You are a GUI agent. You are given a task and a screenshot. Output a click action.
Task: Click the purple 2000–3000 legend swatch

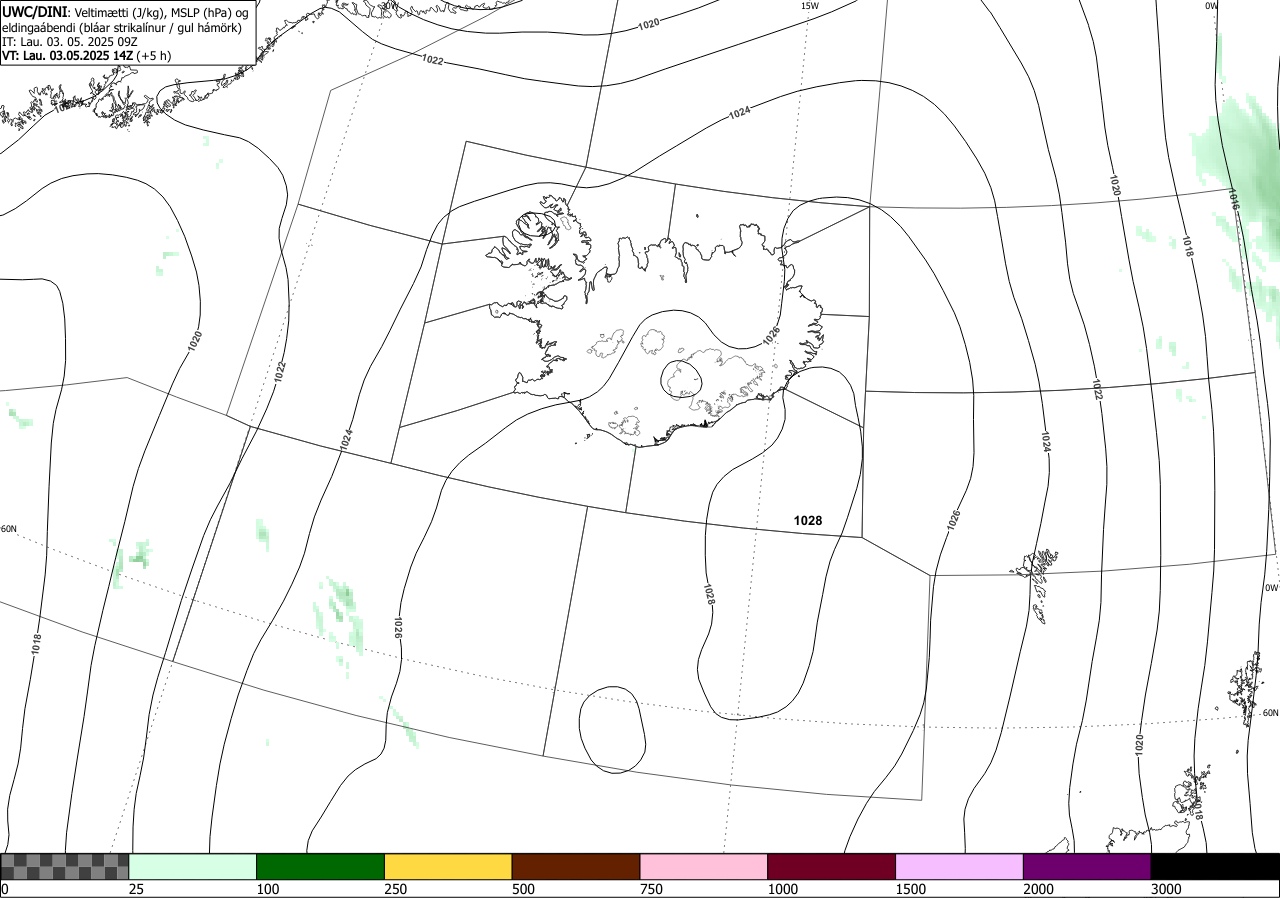[1087, 866]
